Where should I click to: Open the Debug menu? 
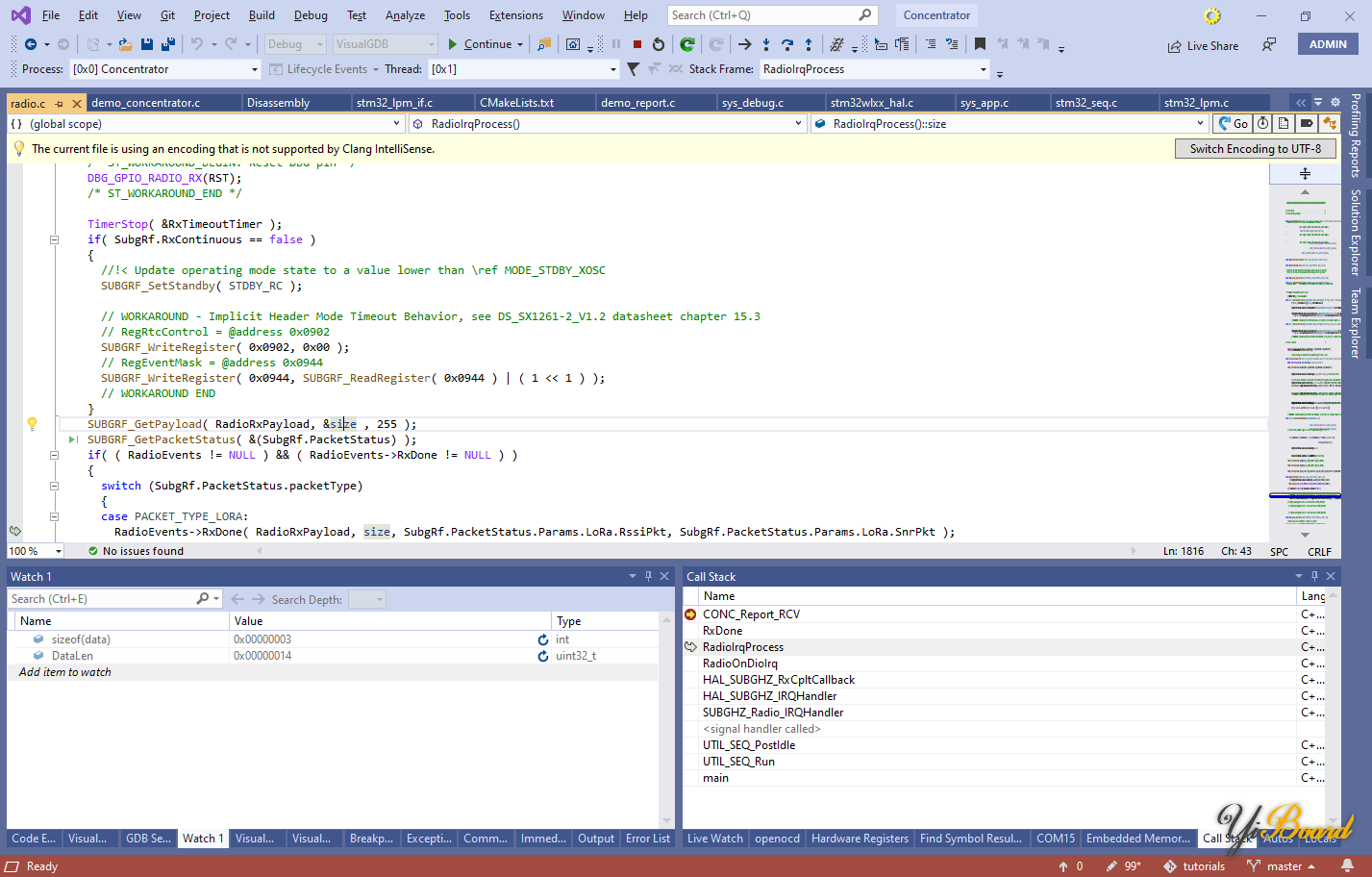310,15
